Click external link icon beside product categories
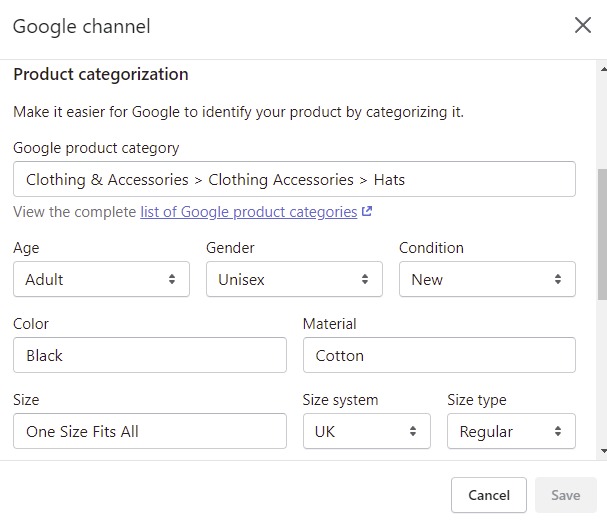 click(x=367, y=211)
